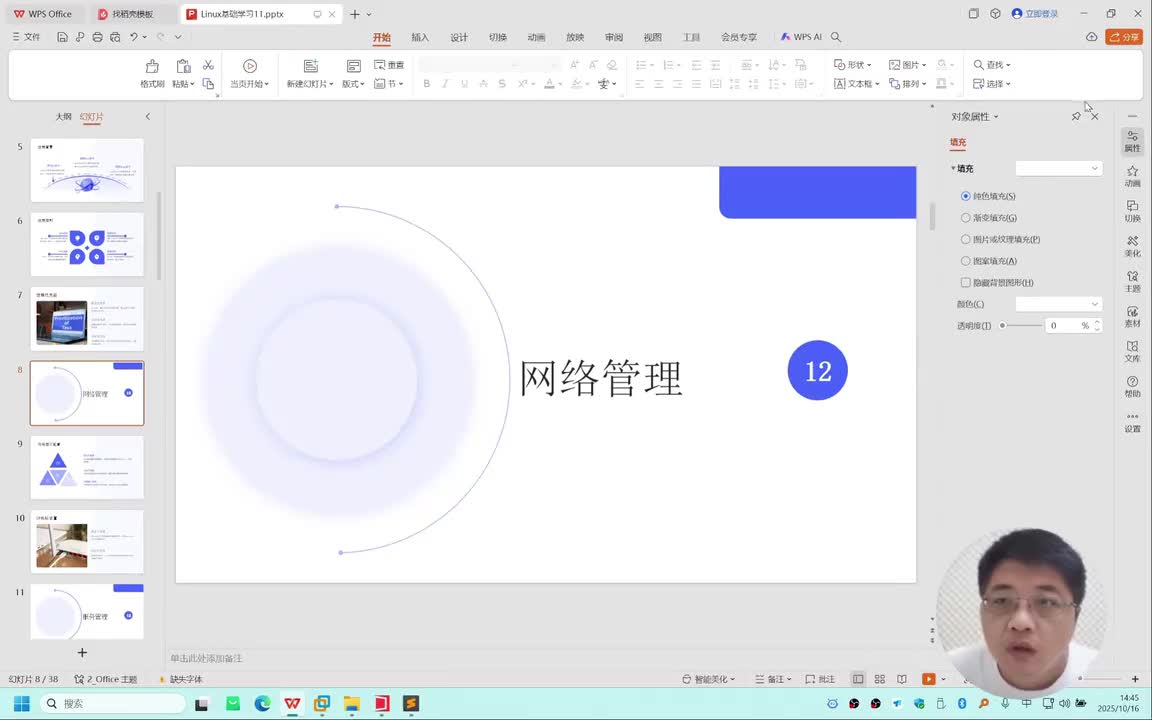Open the 素材 materials sidebar icon

1132,317
